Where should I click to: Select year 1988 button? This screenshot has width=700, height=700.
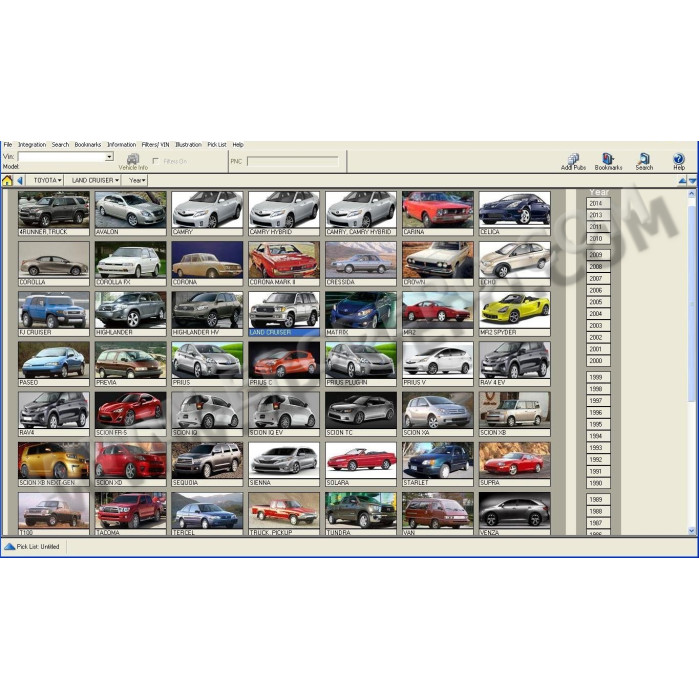point(598,512)
